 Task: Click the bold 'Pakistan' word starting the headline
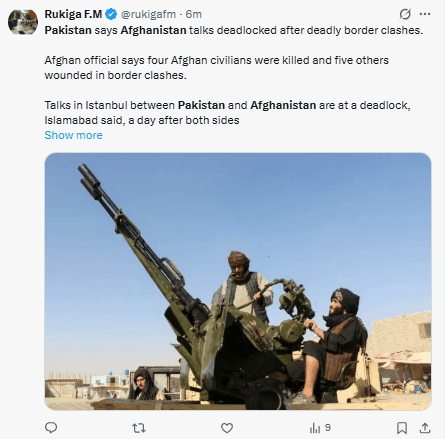point(68,30)
